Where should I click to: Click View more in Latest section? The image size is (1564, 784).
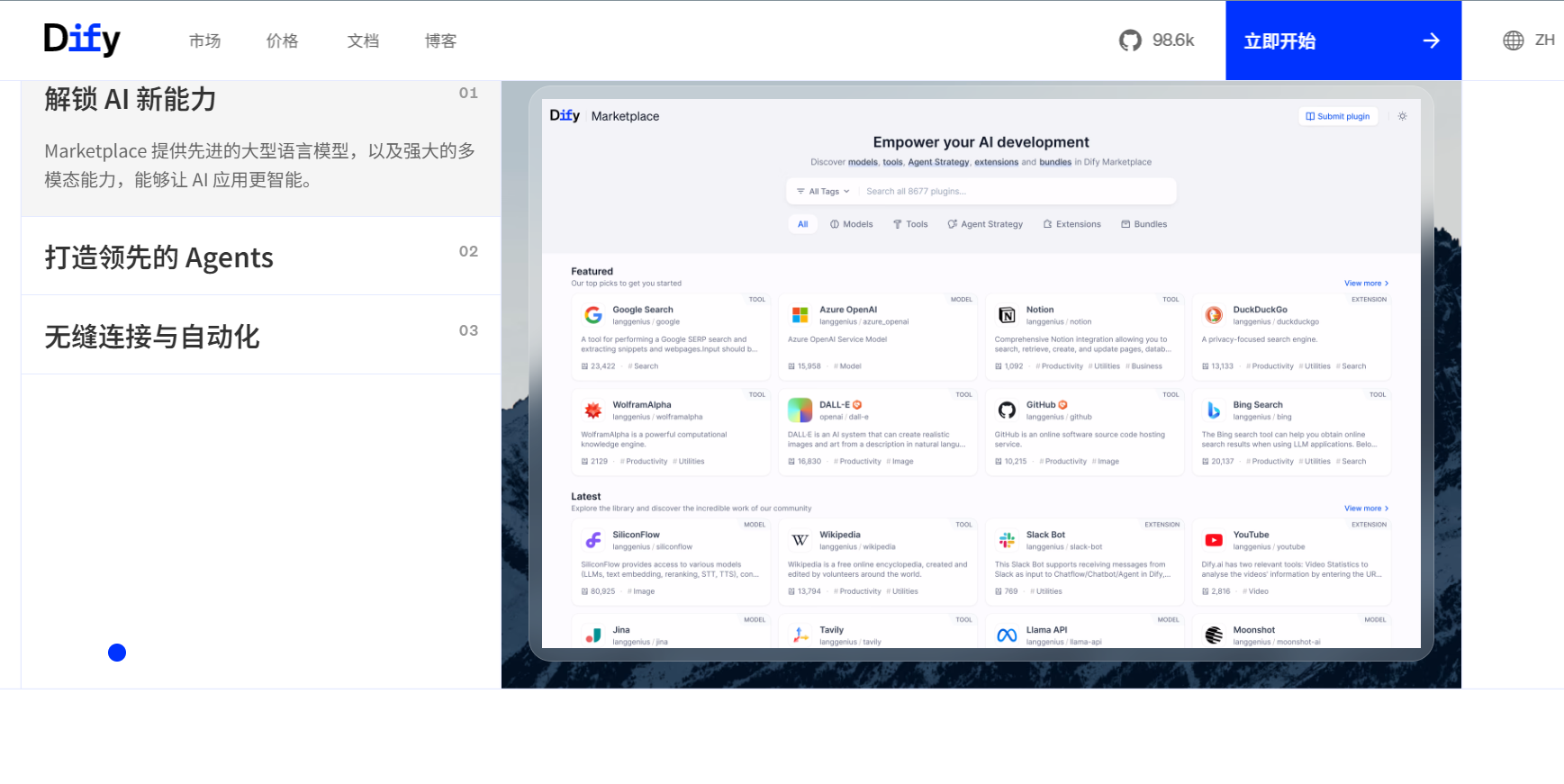tap(1366, 509)
